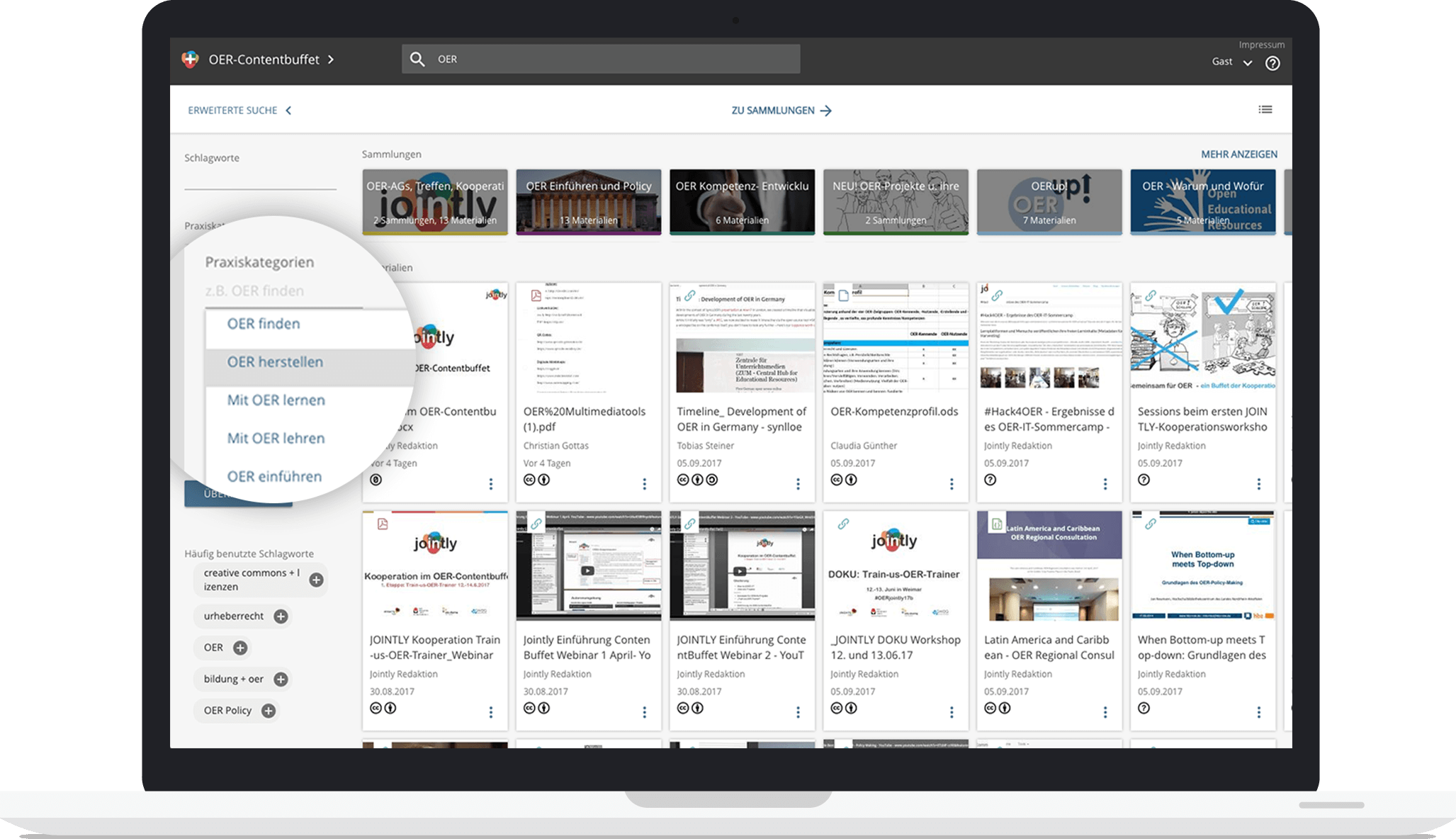Image resolution: width=1456 pixels, height=839 pixels.
Task: Open options menu for OER-Kompetenzprofil.ods card
Action: [x=951, y=484]
